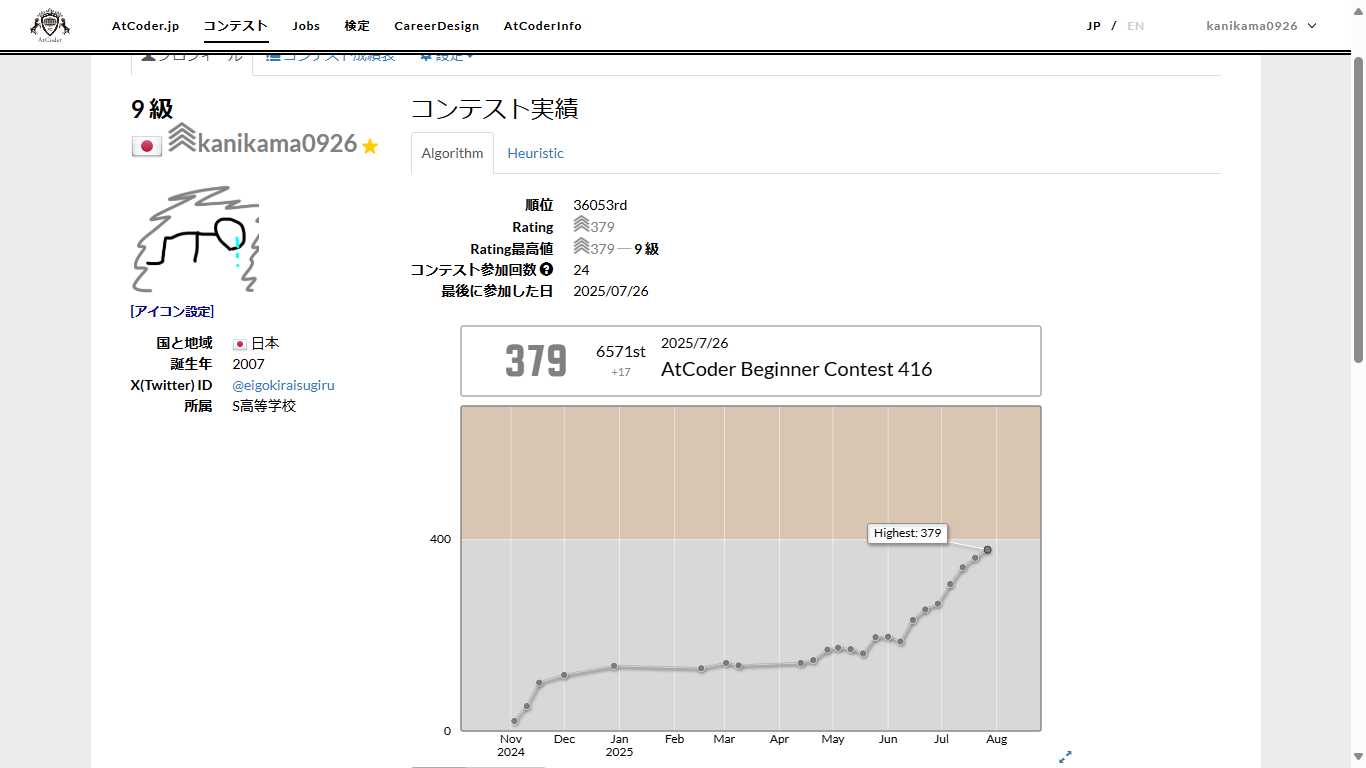This screenshot has height=768, width=1366.
Task: Open the プロフィール tab
Action: [196, 55]
